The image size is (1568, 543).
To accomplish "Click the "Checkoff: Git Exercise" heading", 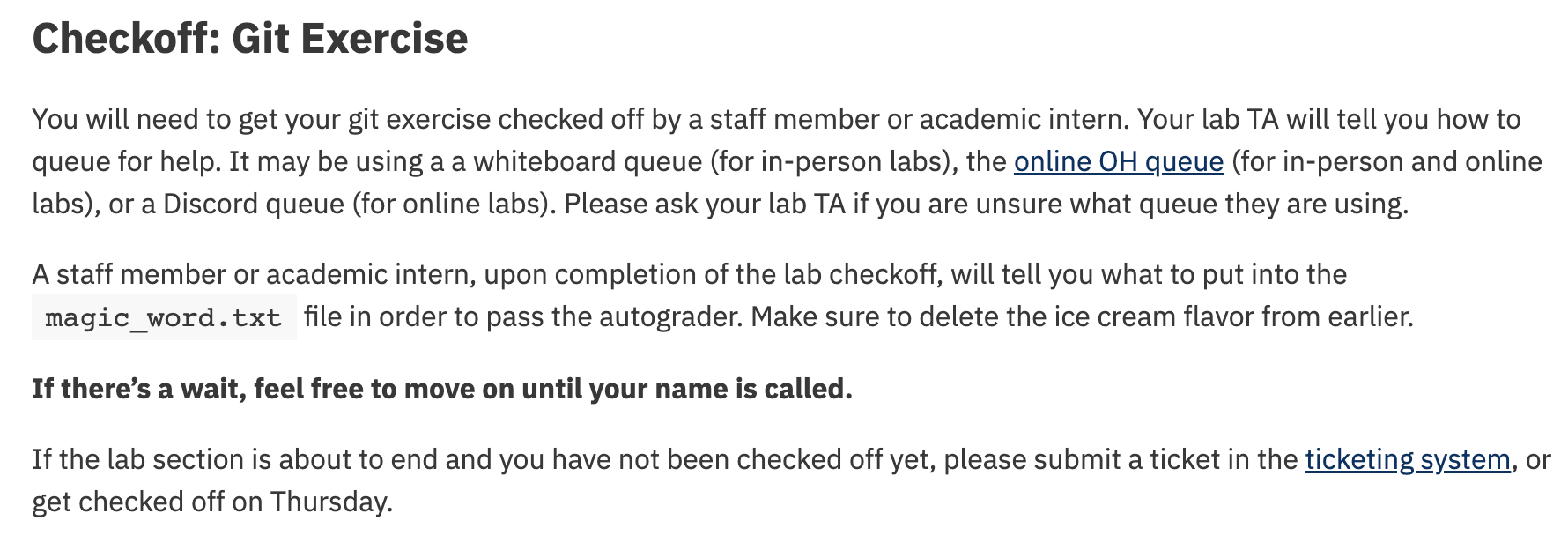I will click(x=250, y=39).
